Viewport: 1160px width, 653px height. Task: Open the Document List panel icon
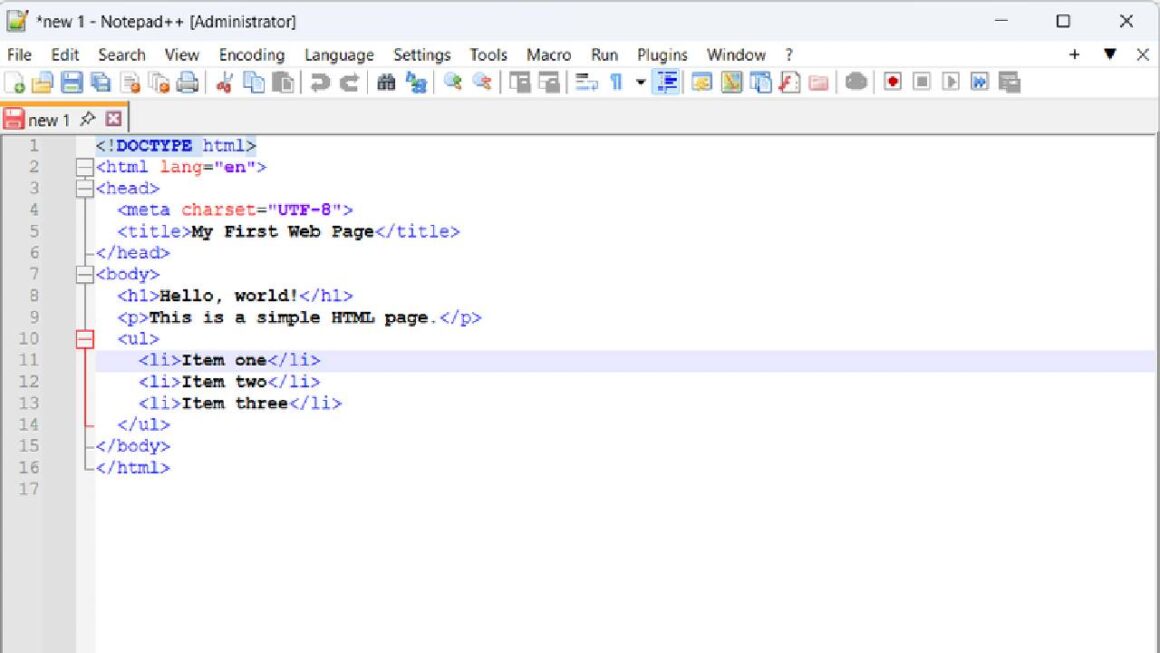tap(761, 82)
